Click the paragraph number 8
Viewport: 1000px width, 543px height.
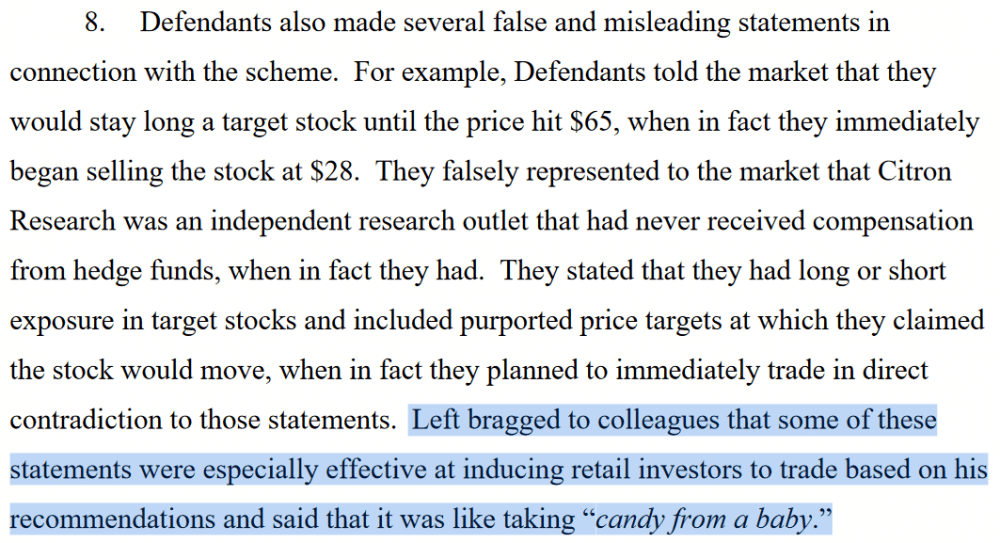point(94,22)
